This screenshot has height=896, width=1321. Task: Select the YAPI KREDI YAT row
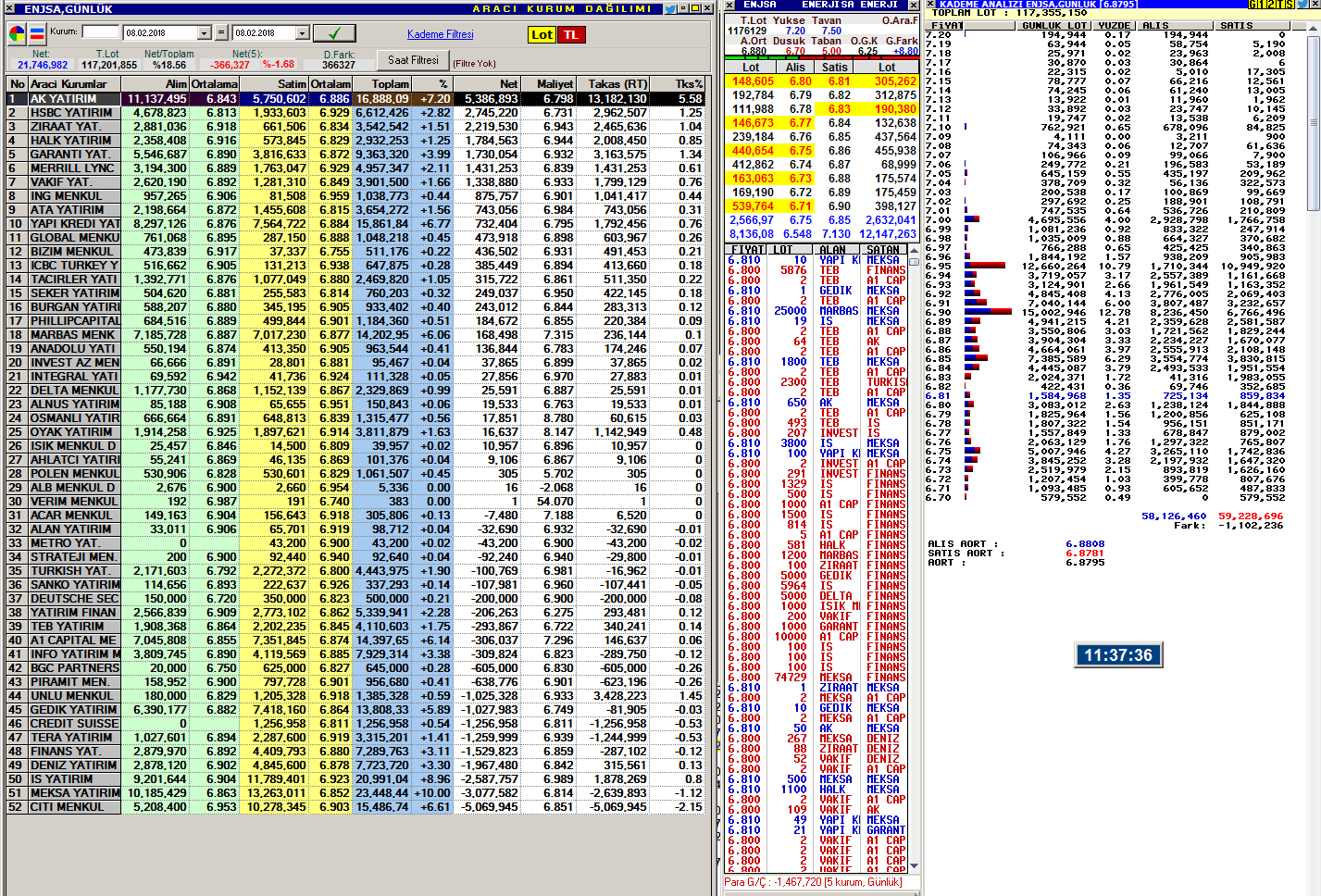point(355,223)
